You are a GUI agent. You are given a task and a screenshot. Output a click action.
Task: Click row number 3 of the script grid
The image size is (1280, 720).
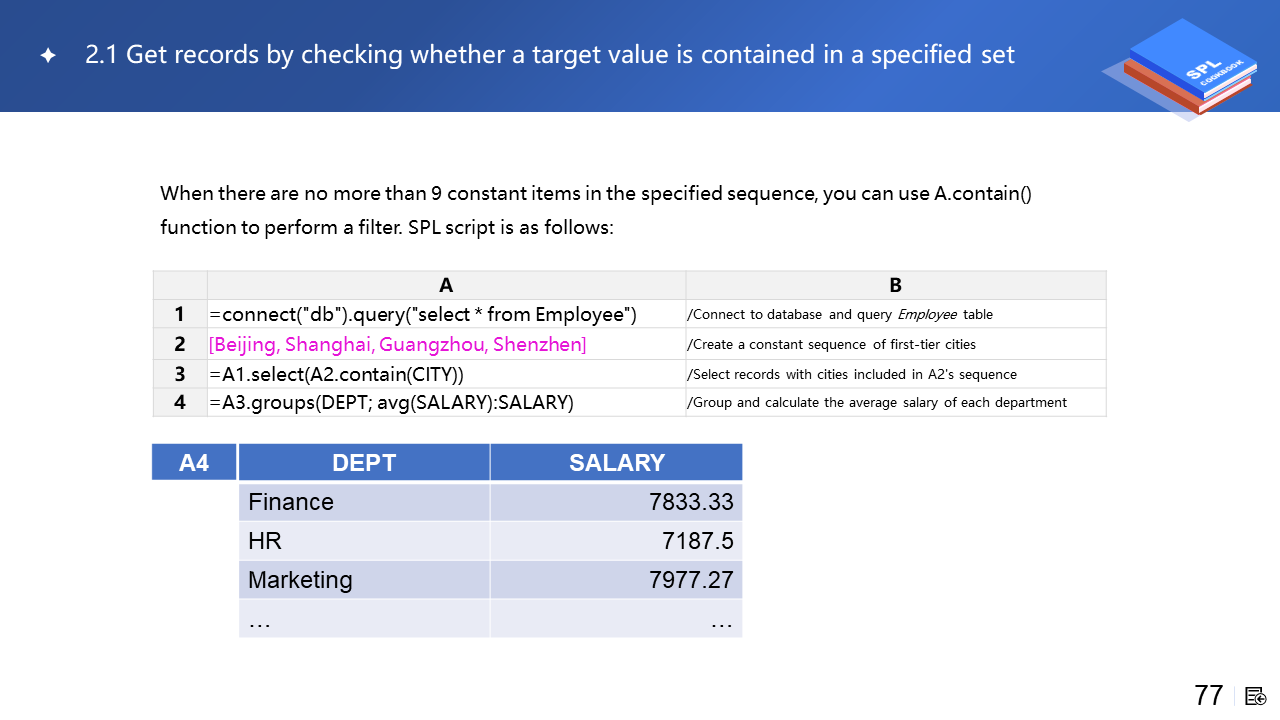point(180,374)
